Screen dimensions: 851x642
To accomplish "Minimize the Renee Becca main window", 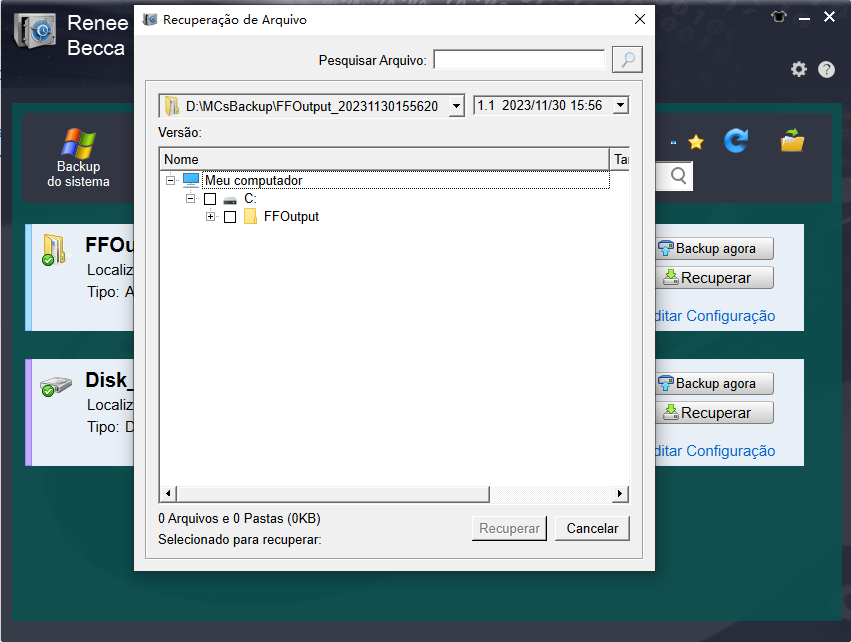I will 804,18.
